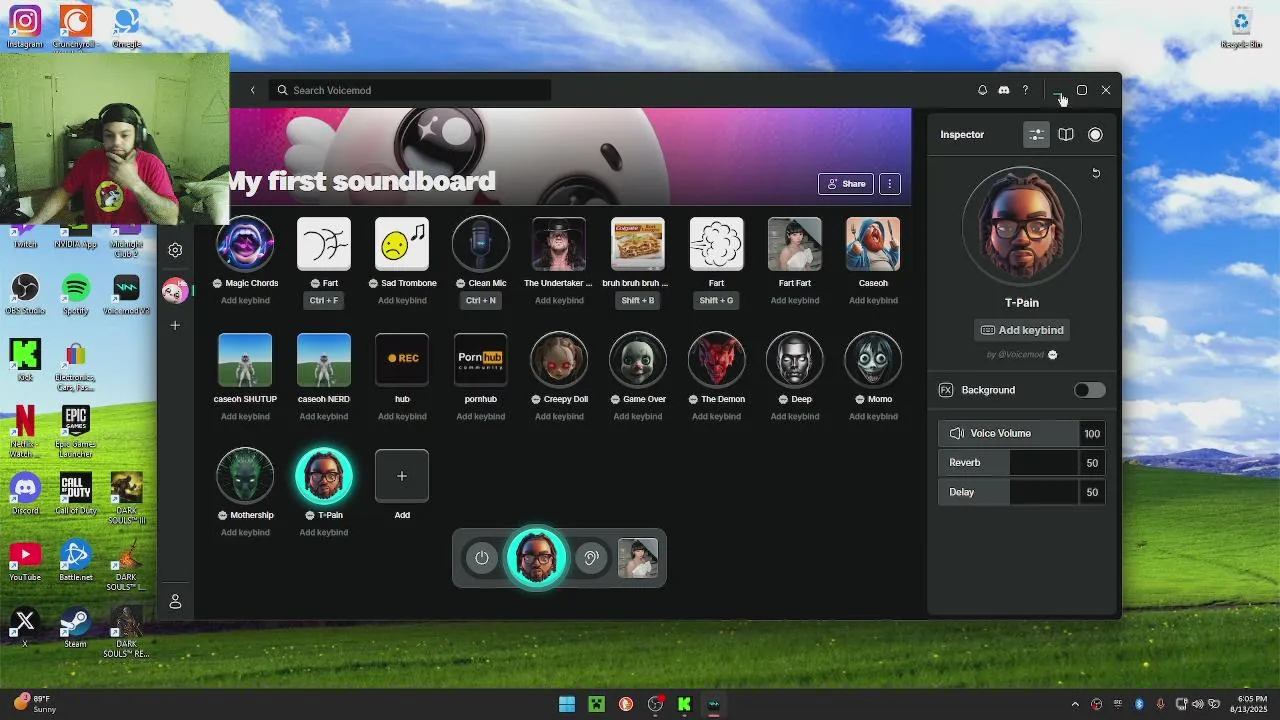Mute voice using Voice Volume speaker icon

pyautogui.click(x=956, y=433)
